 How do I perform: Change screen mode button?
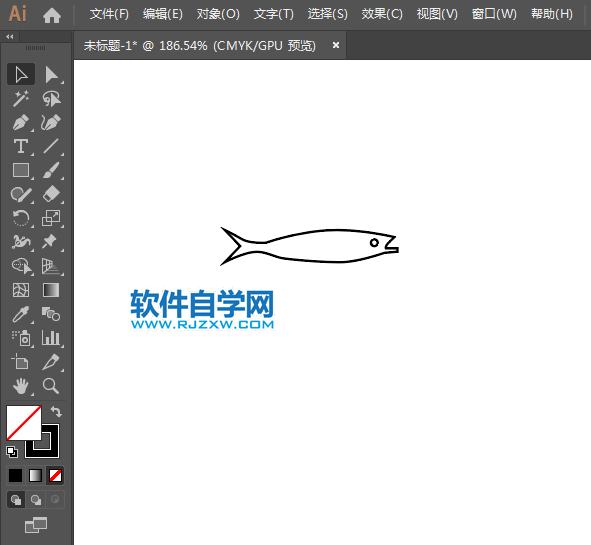click(36, 525)
